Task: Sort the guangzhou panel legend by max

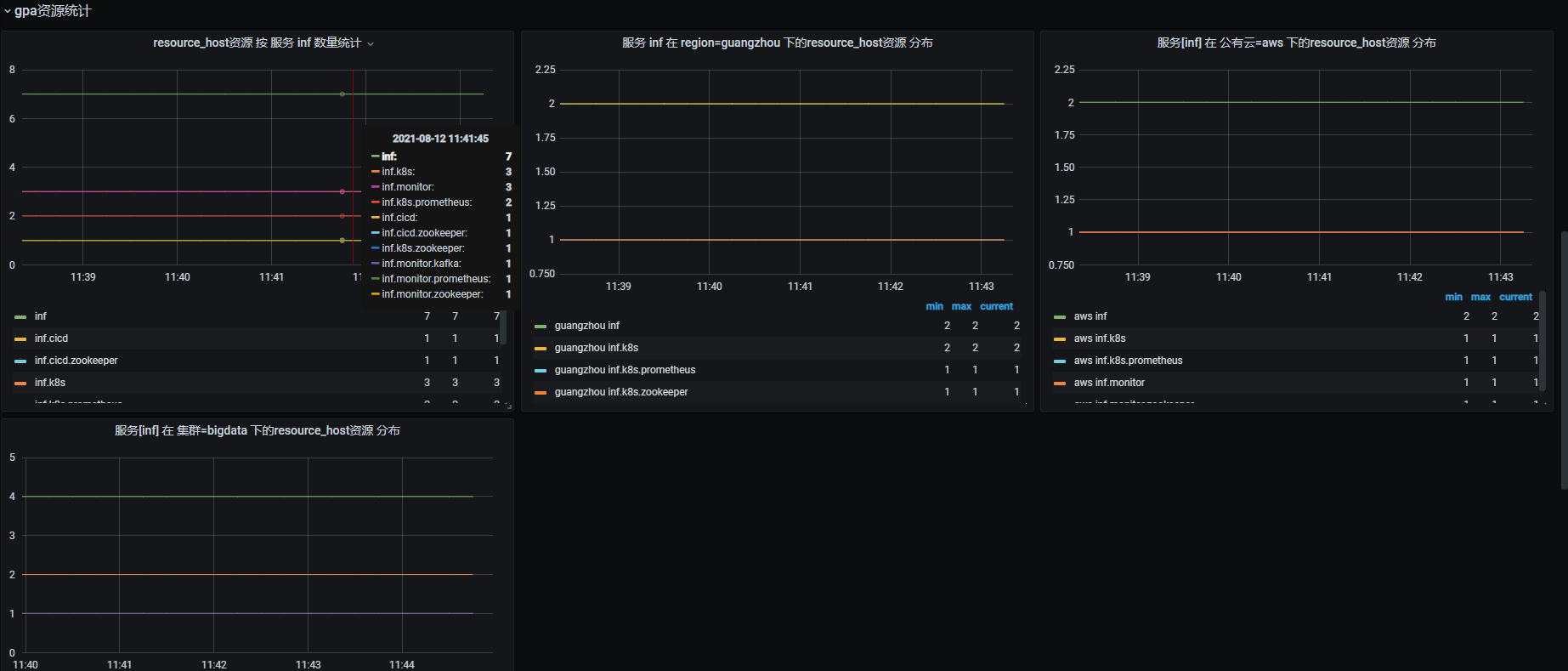Action: pyautogui.click(x=961, y=306)
